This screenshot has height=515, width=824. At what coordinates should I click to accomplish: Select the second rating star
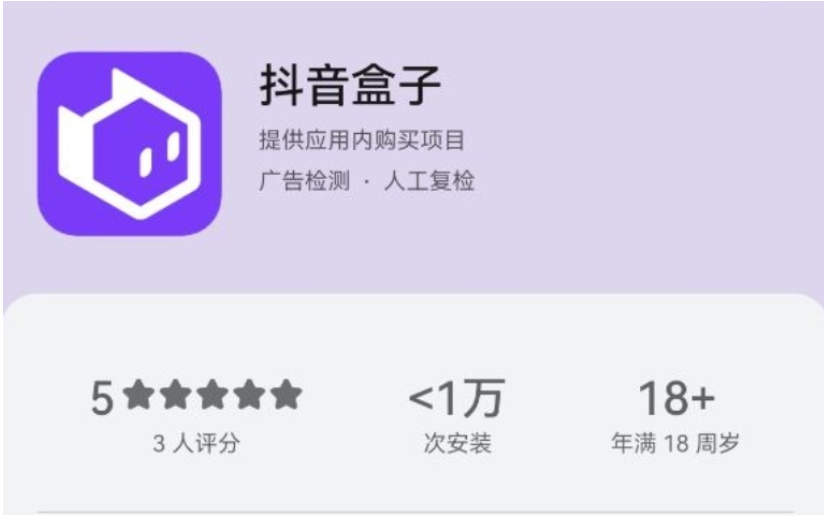[176, 395]
